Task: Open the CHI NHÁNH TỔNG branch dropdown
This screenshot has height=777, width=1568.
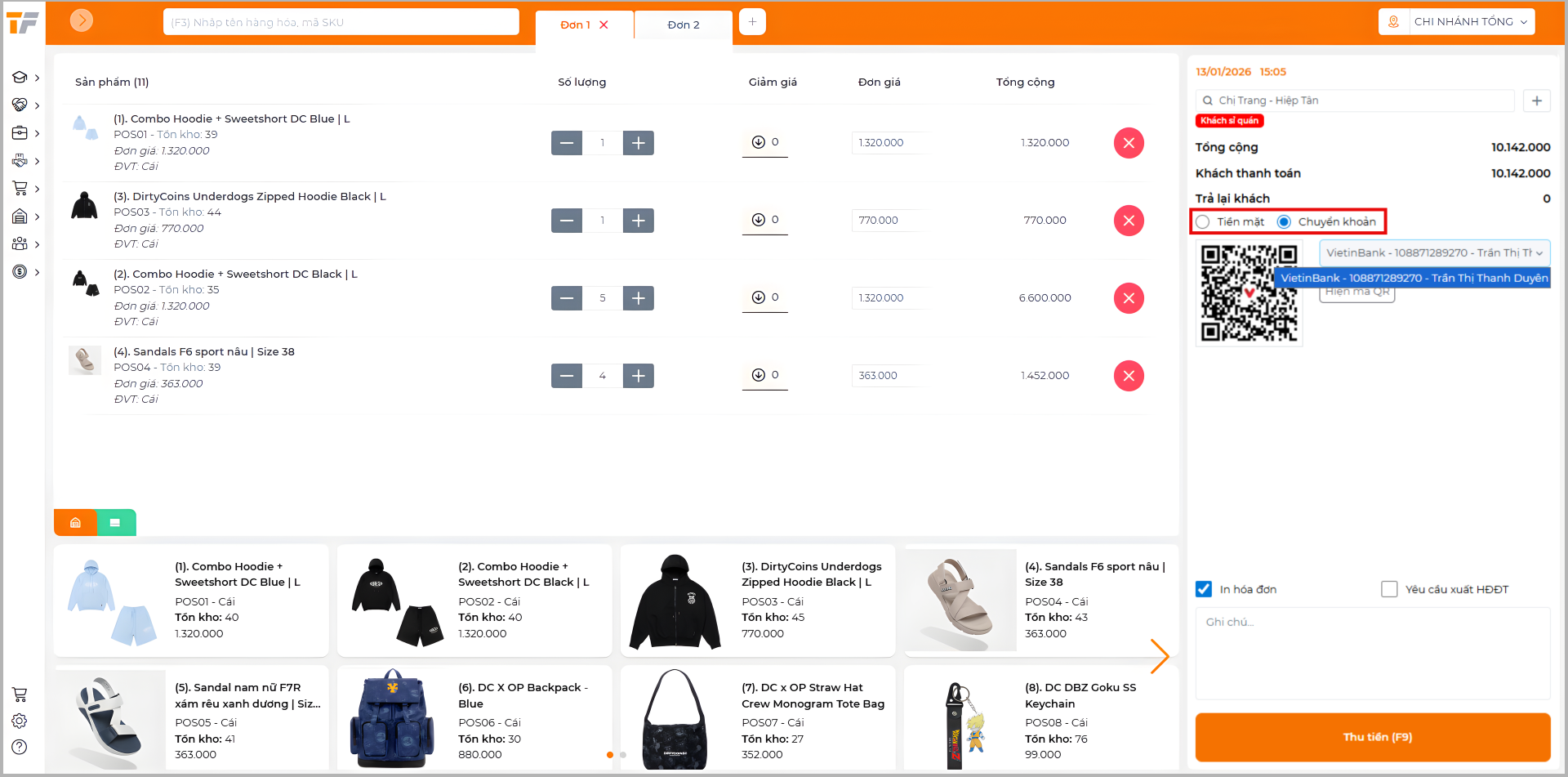Action: pyautogui.click(x=1469, y=22)
